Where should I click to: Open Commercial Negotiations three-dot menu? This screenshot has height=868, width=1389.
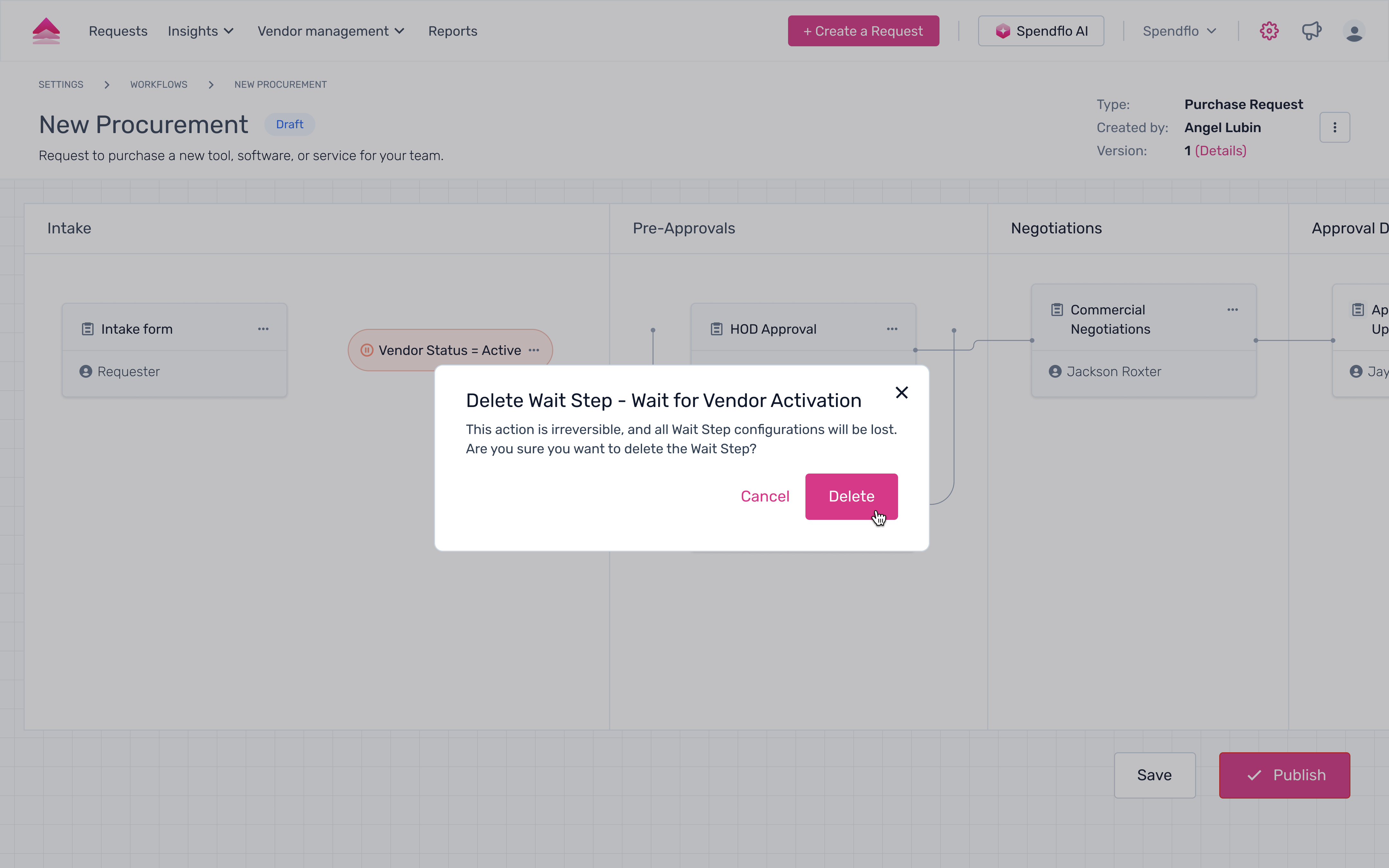[x=1232, y=310]
